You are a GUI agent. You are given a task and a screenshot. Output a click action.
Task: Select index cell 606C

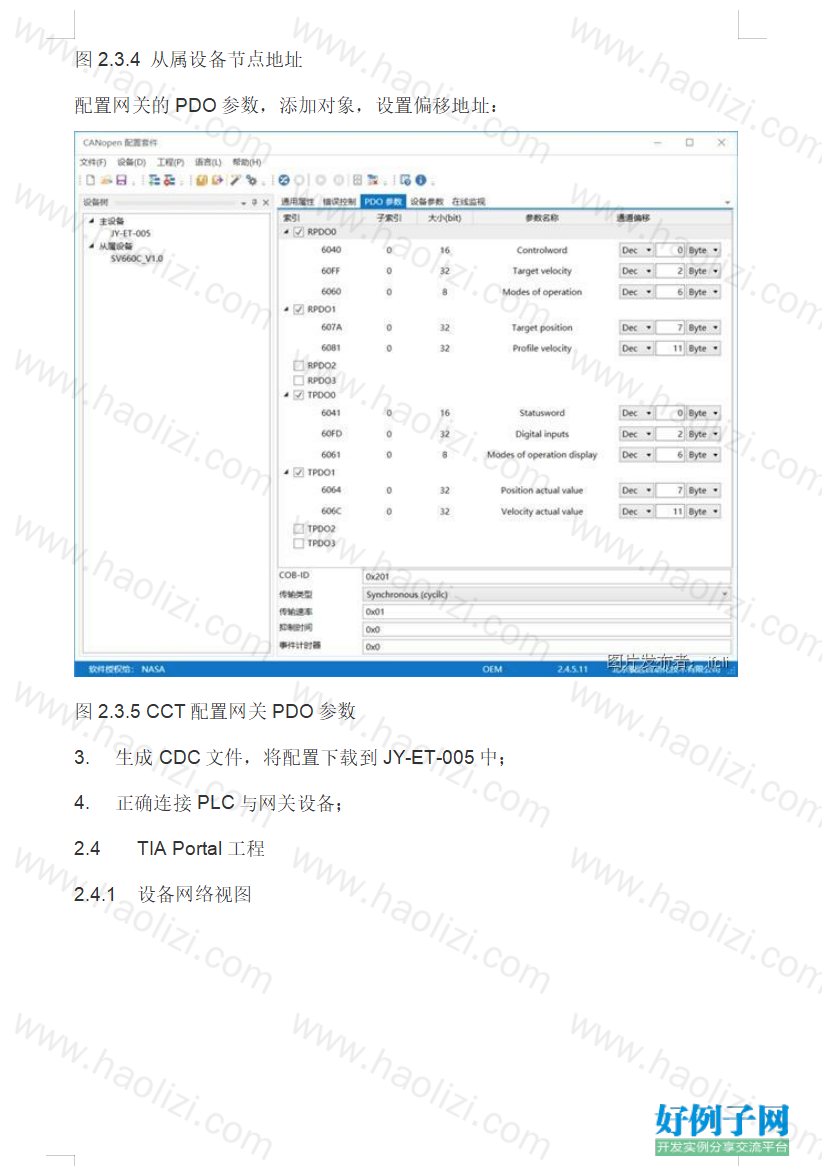click(331, 512)
